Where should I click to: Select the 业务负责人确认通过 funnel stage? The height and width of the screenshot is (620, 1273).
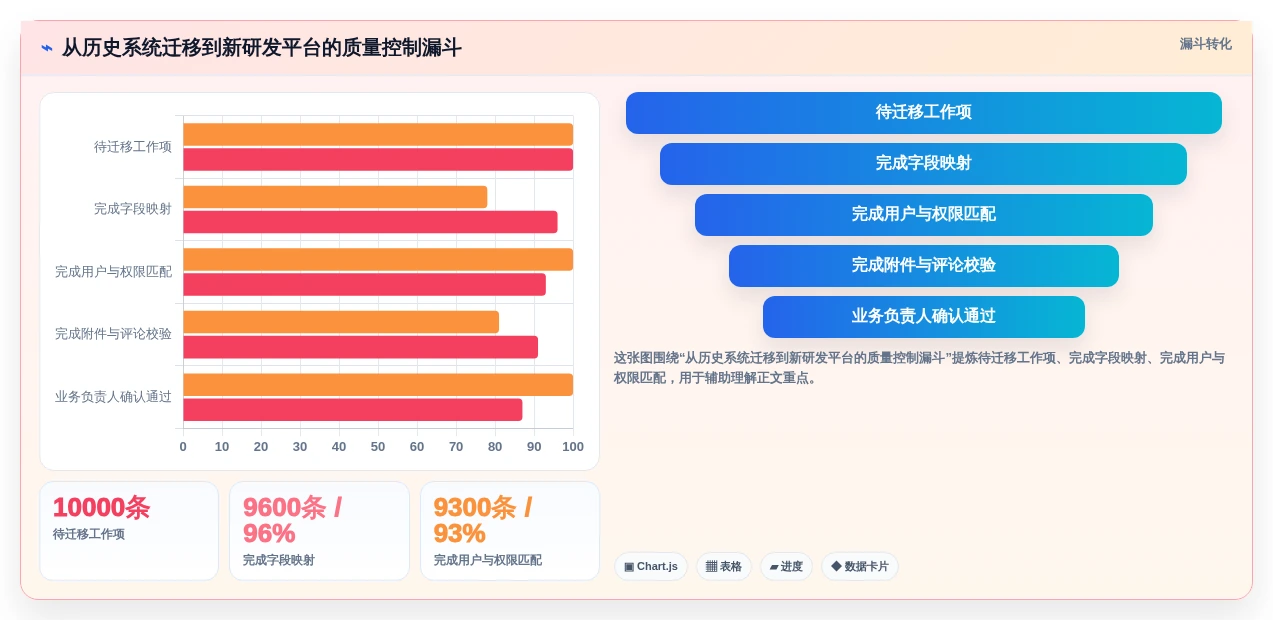(x=924, y=317)
